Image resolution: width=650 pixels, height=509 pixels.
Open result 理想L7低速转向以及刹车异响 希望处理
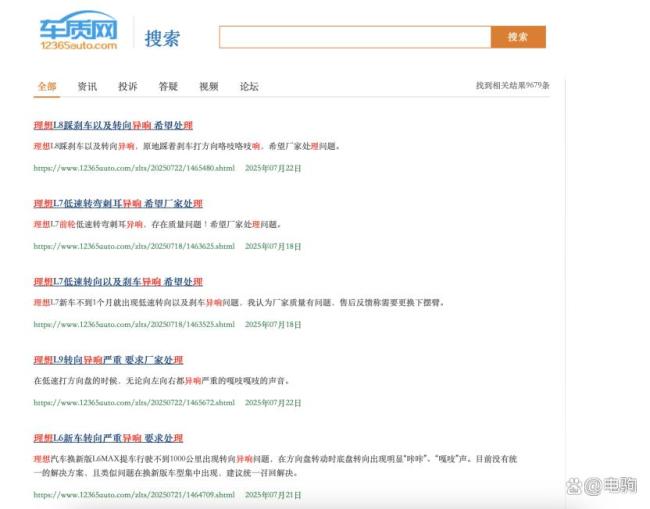point(118,282)
